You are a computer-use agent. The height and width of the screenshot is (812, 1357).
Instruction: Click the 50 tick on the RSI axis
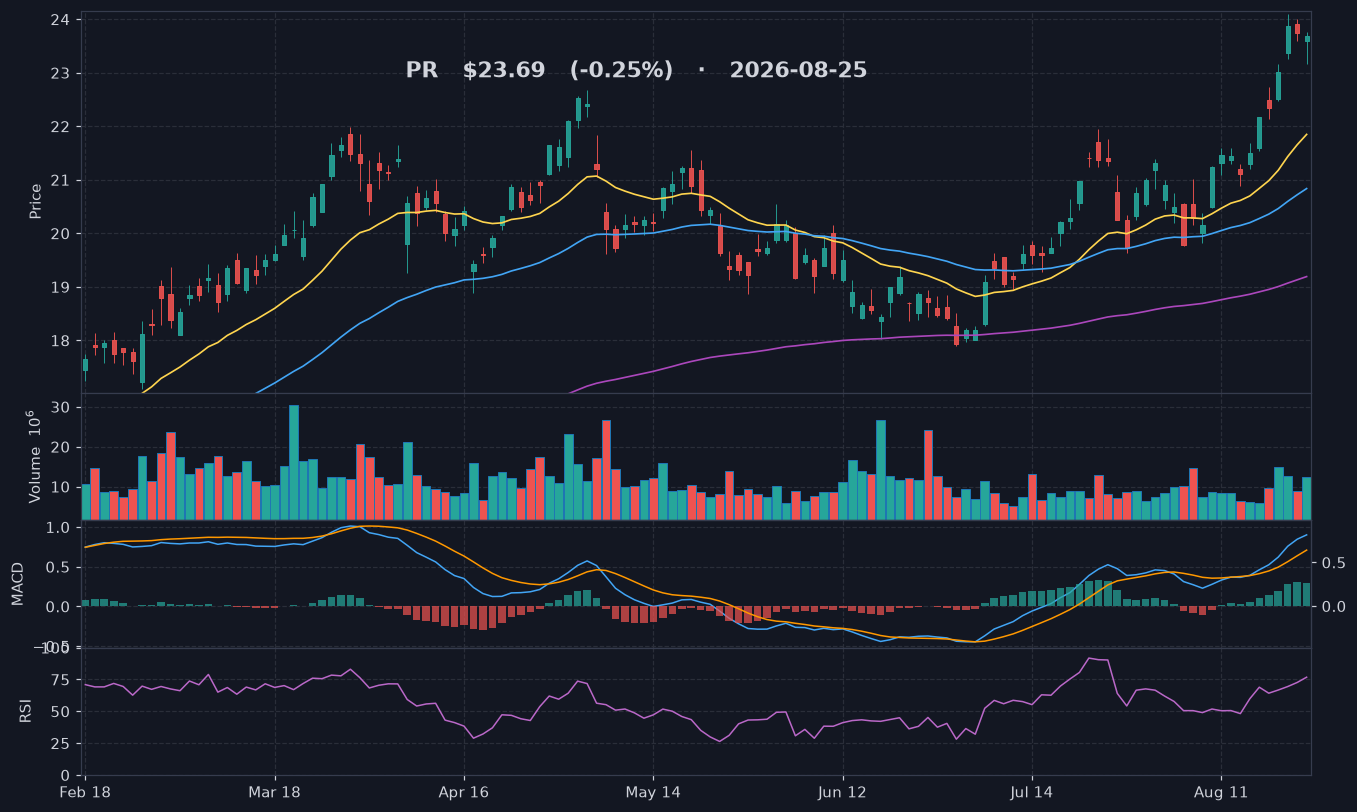[x=60, y=712]
